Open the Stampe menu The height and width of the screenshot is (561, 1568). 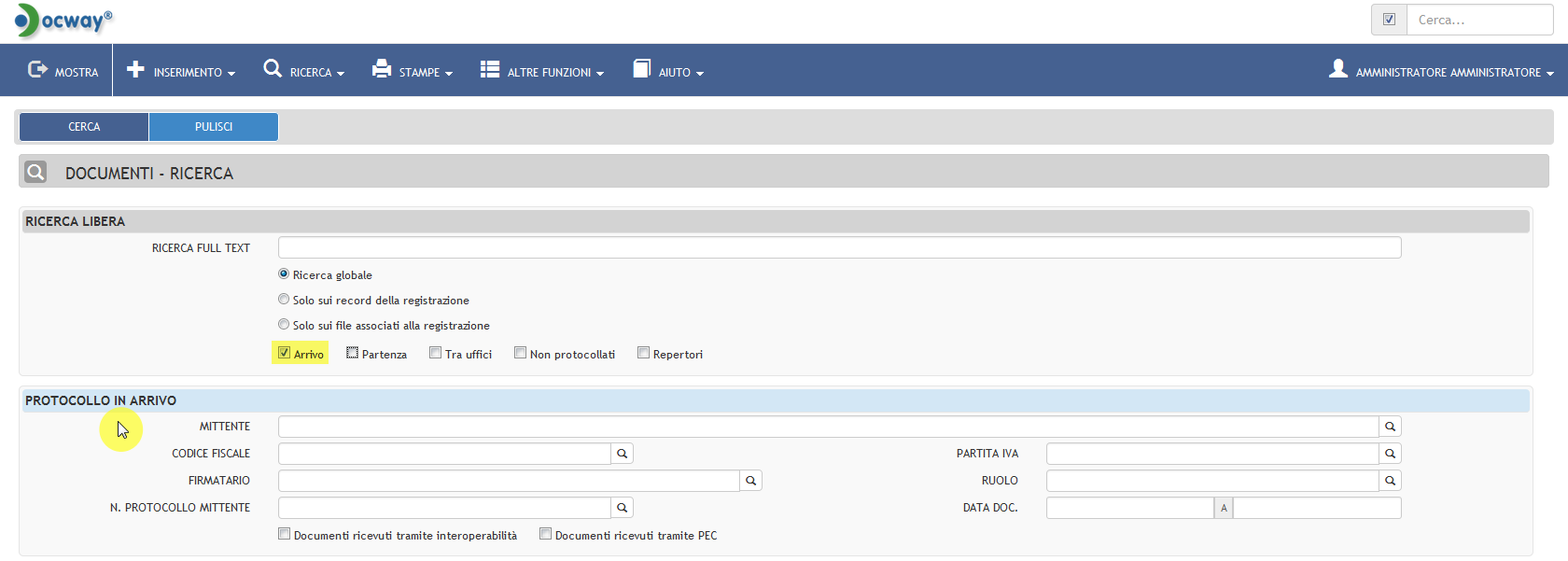(x=413, y=71)
